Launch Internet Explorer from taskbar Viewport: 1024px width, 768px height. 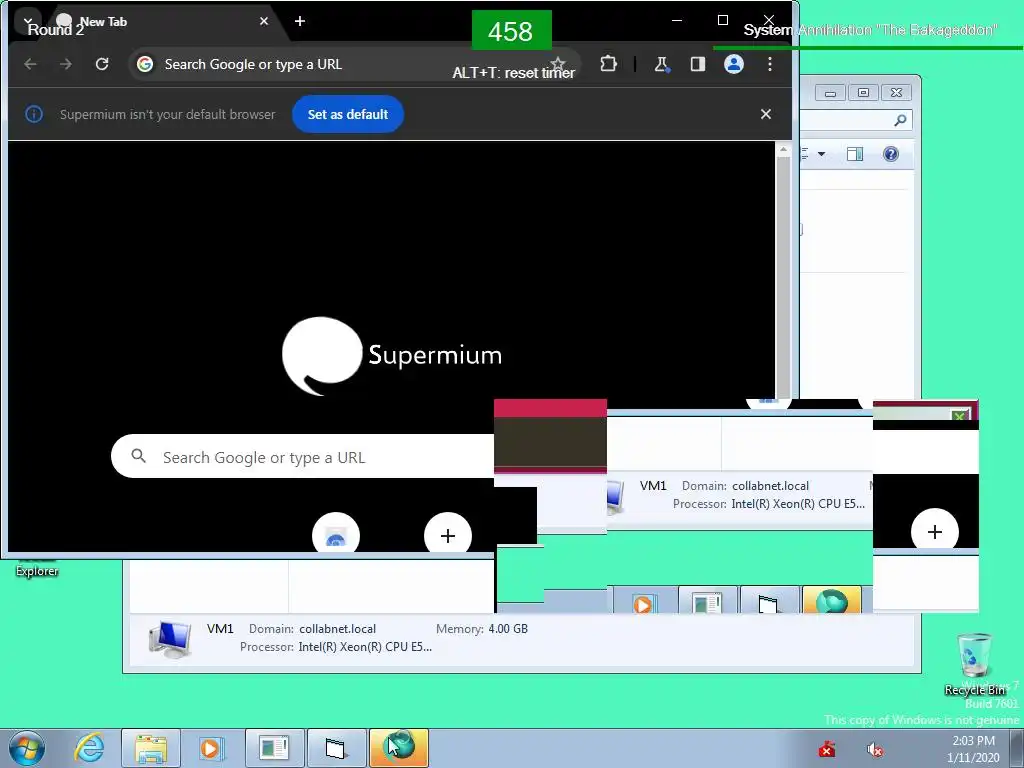pos(89,748)
